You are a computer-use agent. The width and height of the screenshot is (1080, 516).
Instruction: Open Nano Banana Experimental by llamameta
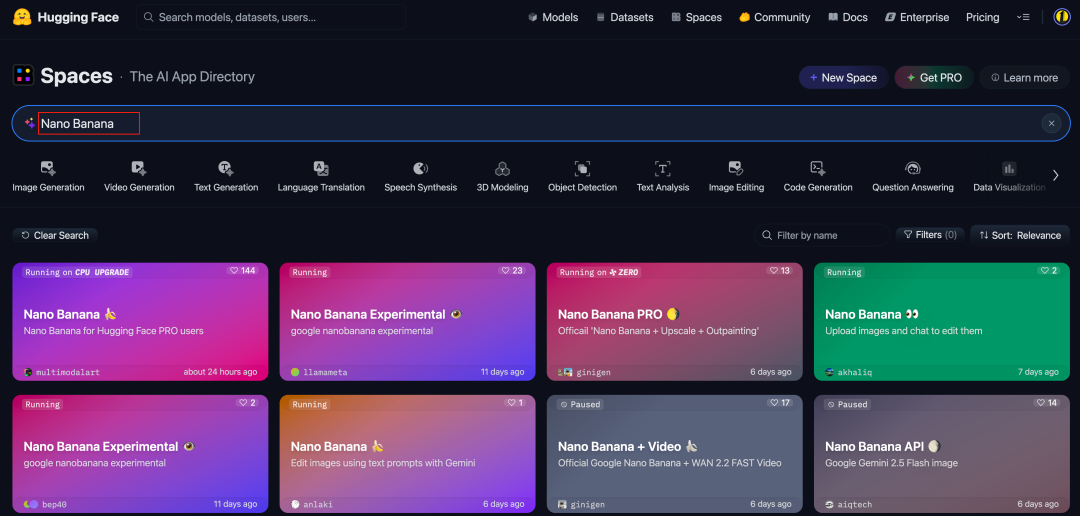tap(408, 321)
